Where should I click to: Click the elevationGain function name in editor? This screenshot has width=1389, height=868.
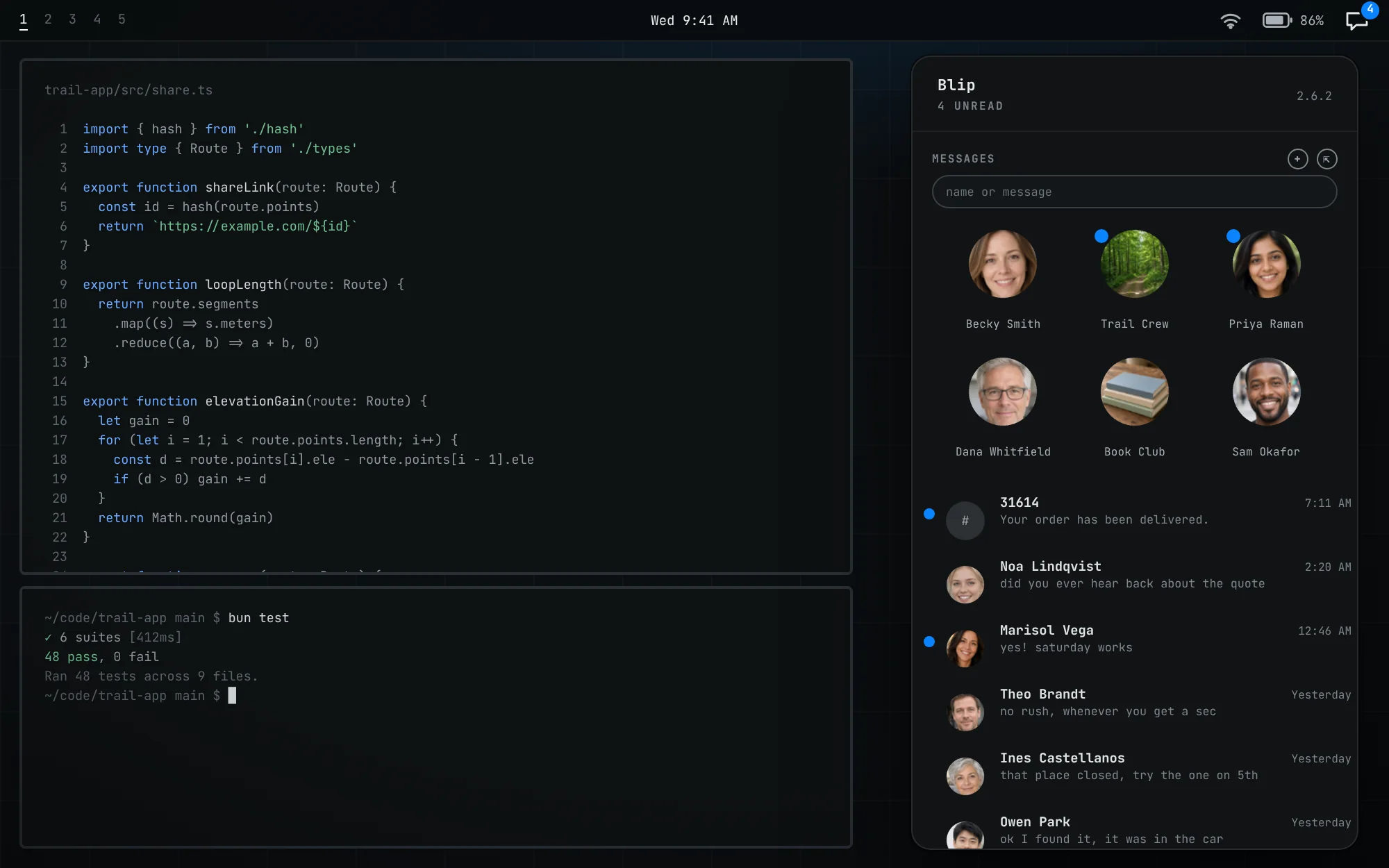click(255, 401)
